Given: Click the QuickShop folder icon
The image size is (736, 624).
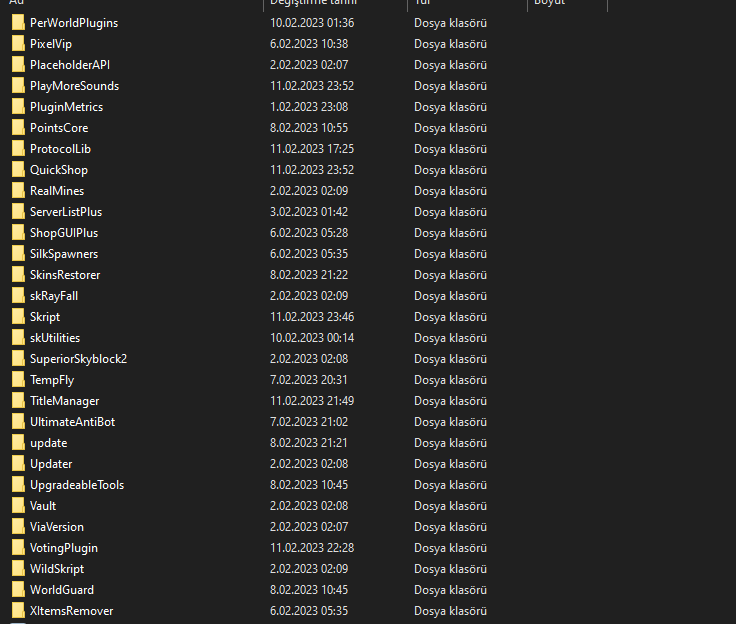Looking at the screenshot, I should (18, 169).
